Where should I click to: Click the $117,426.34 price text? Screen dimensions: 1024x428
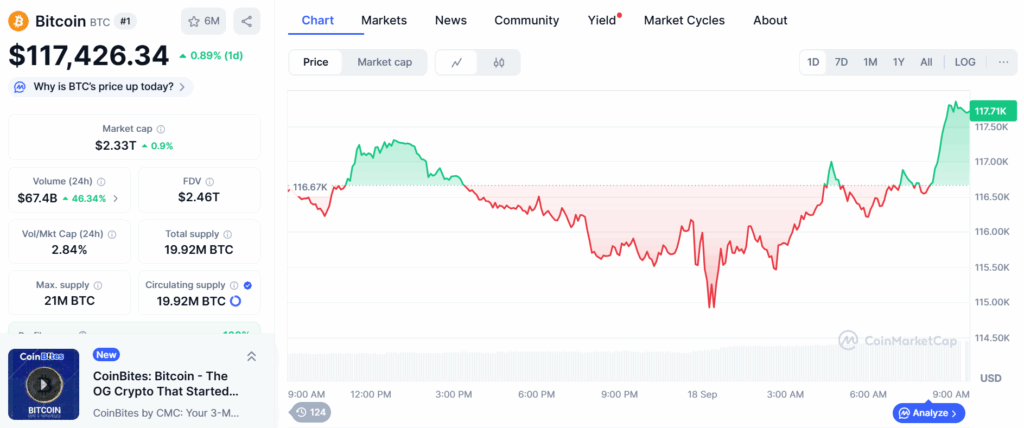coord(89,56)
